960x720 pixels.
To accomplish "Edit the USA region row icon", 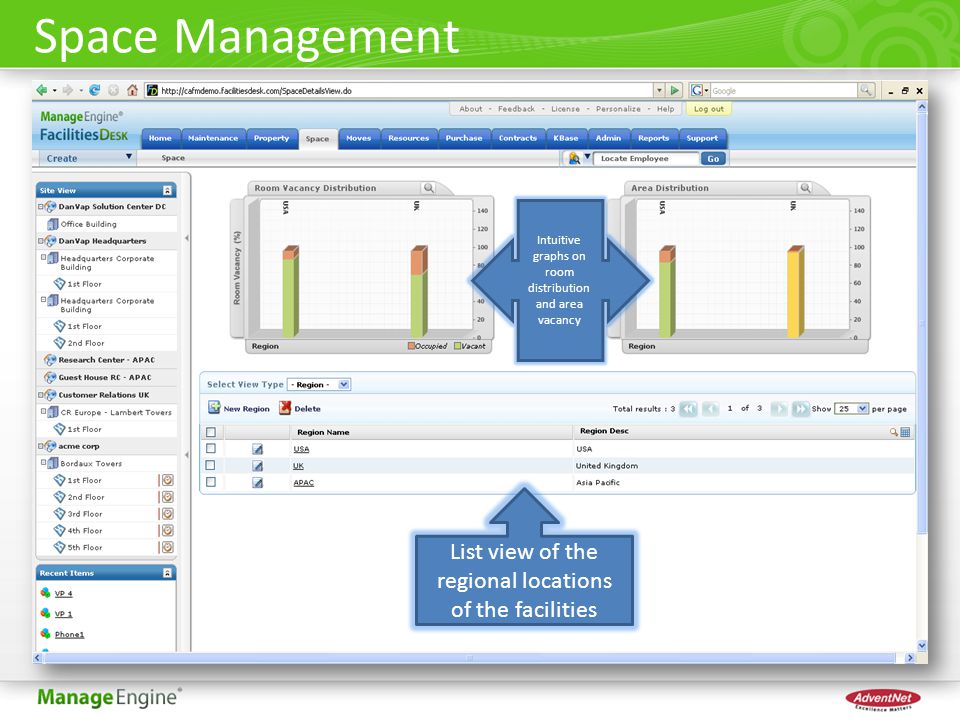I will coord(258,449).
